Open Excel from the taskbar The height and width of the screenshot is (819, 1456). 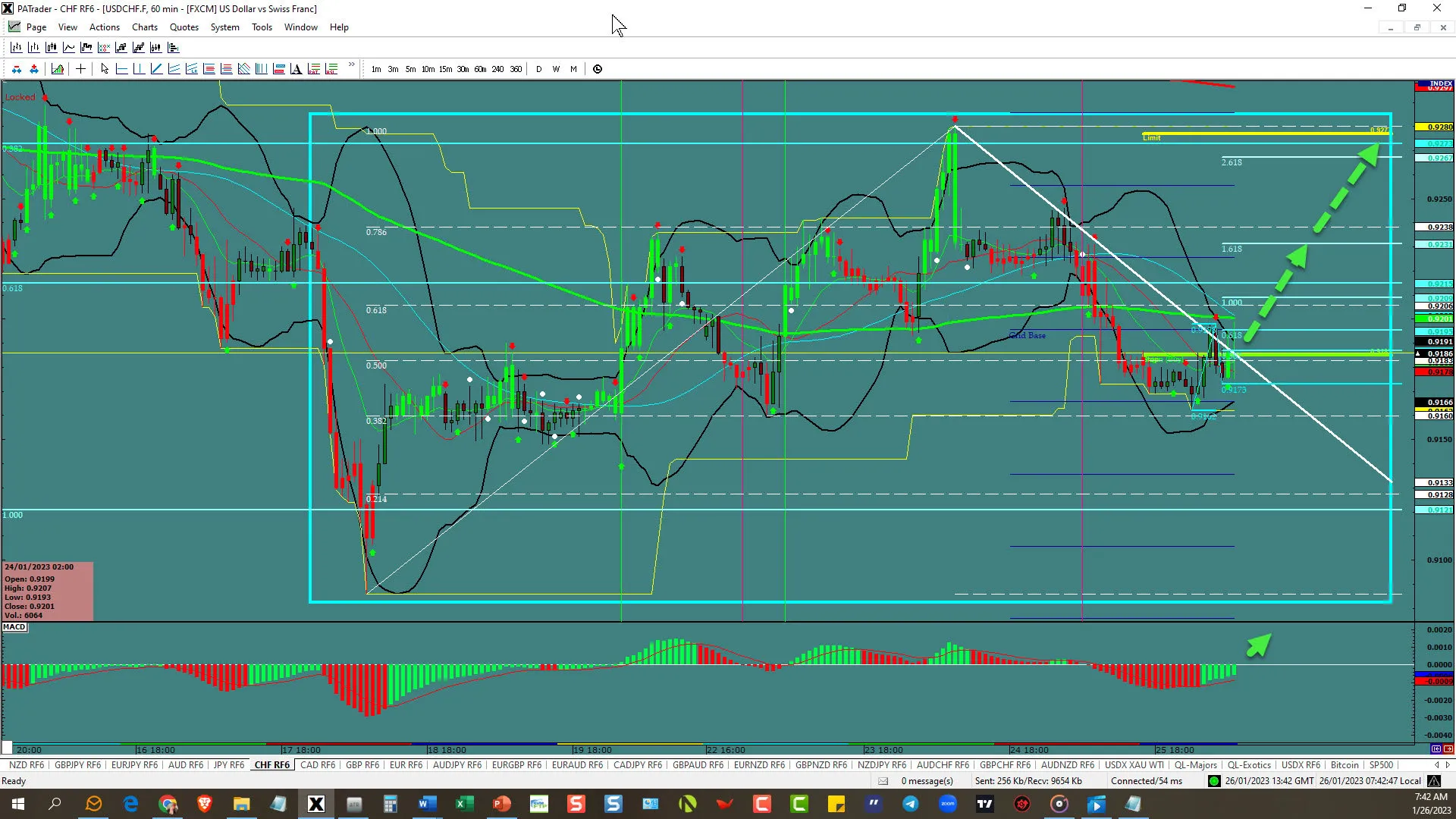pos(465,804)
